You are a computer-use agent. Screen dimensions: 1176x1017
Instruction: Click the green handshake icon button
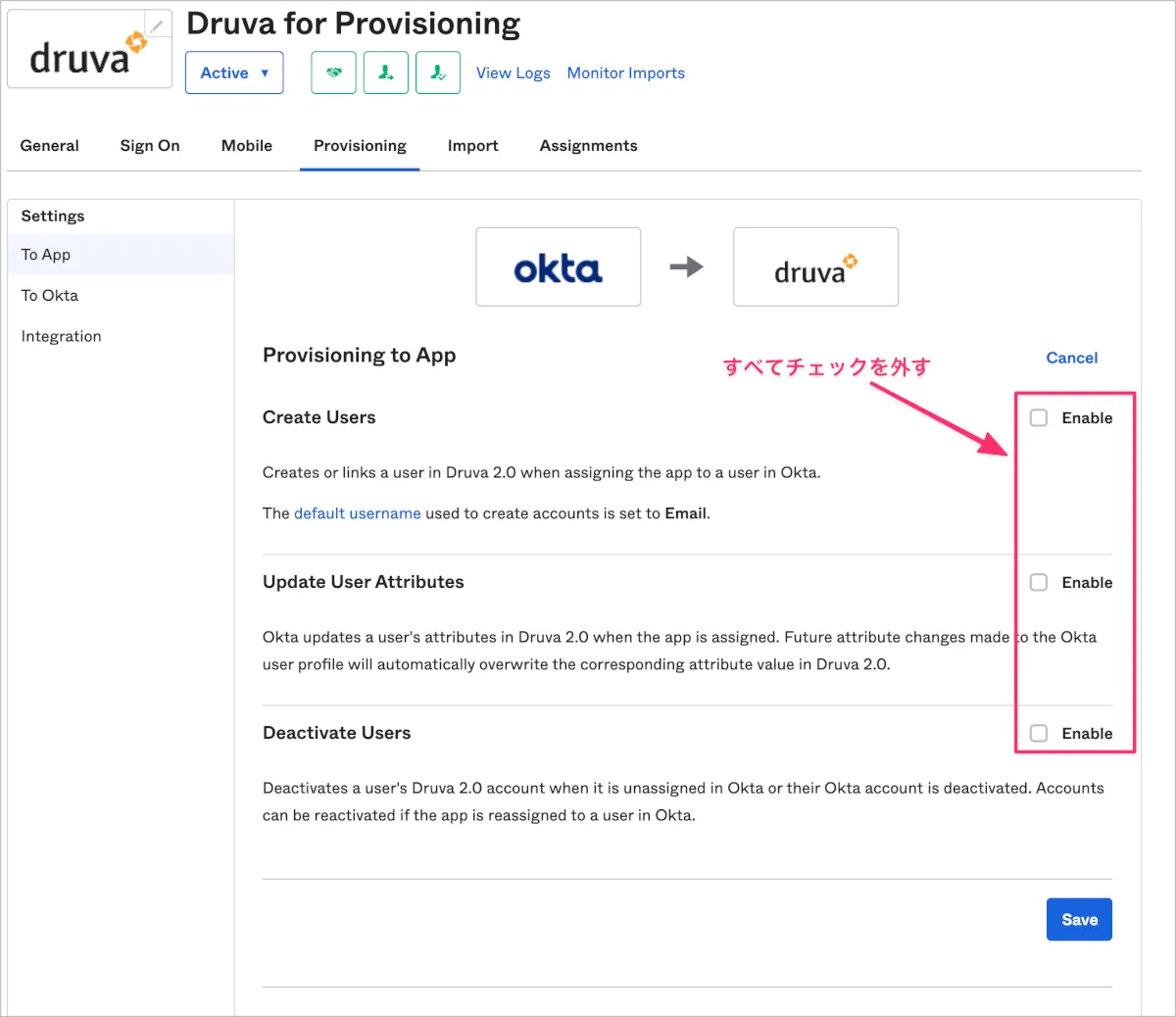click(x=333, y=73)
